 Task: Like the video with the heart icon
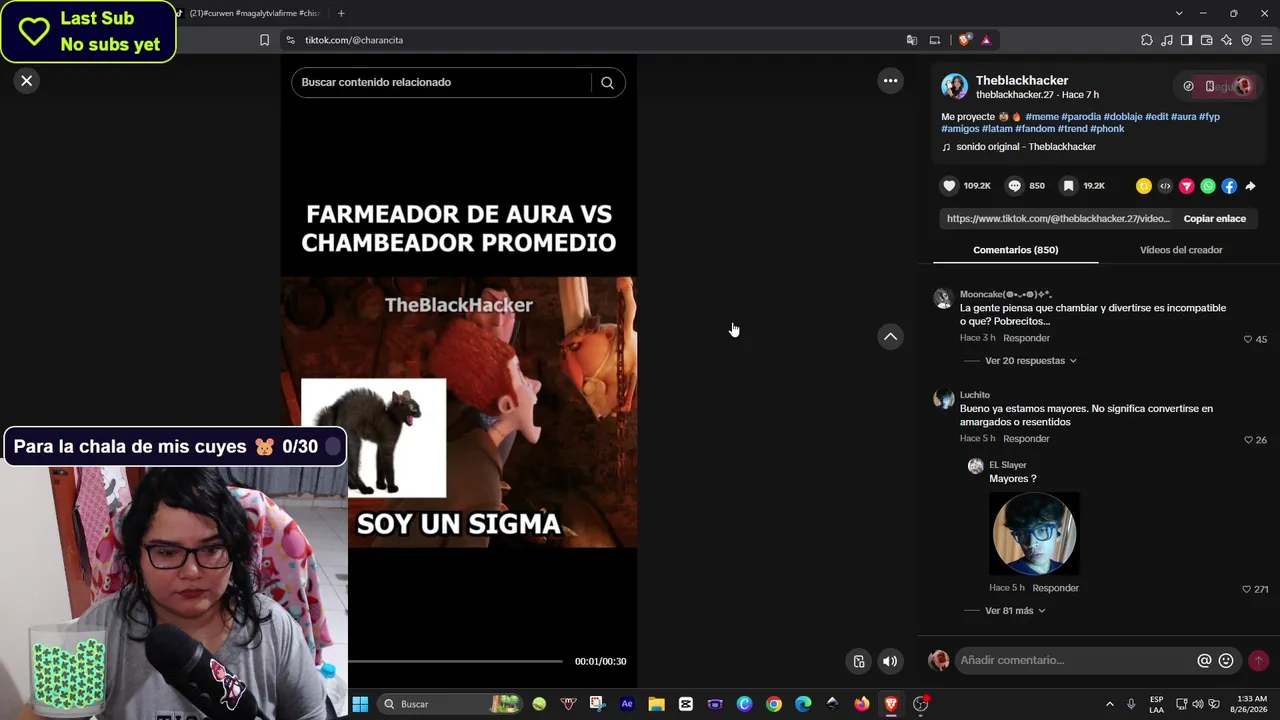tap(949, 186)
